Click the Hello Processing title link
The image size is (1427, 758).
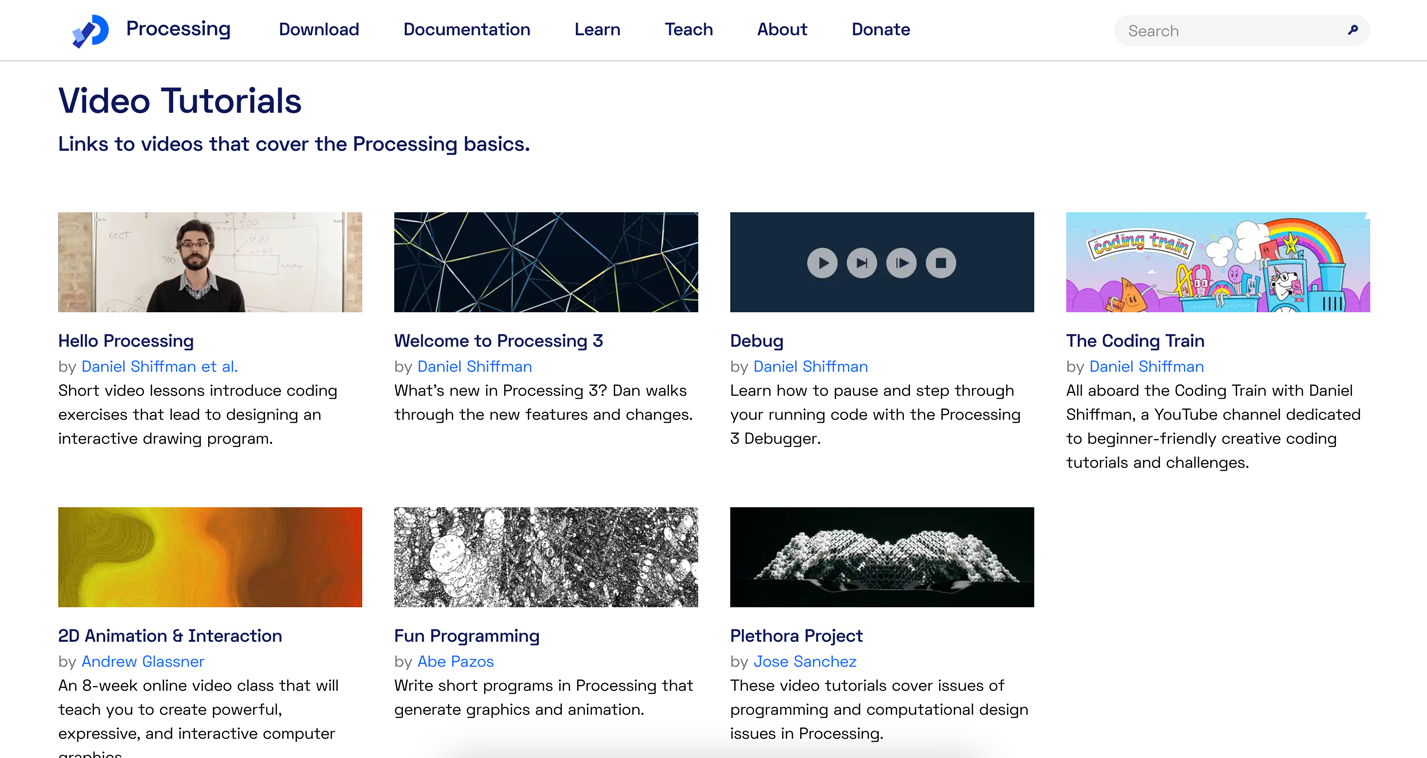pos(126,341)
